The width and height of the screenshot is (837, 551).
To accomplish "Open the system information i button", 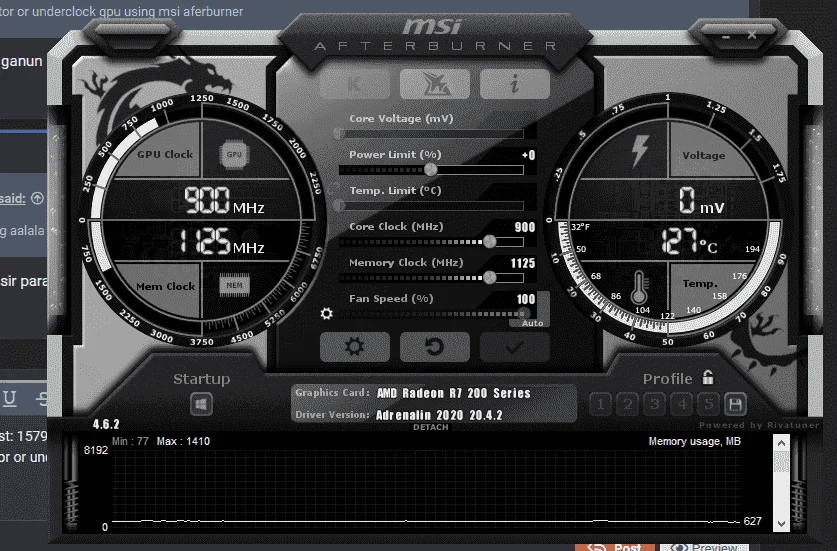I will [515, 84].
